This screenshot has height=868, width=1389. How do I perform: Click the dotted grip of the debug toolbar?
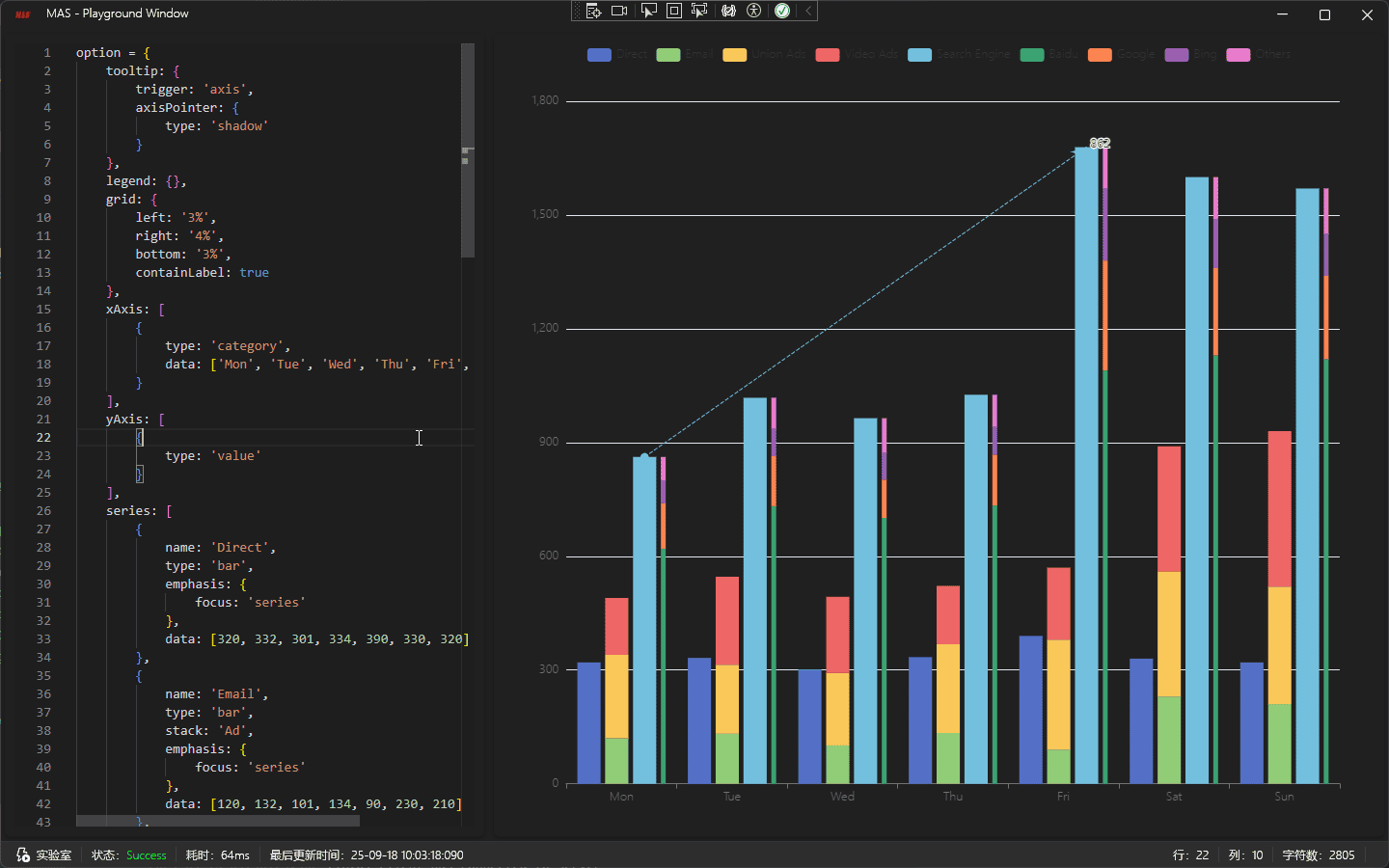578,11
